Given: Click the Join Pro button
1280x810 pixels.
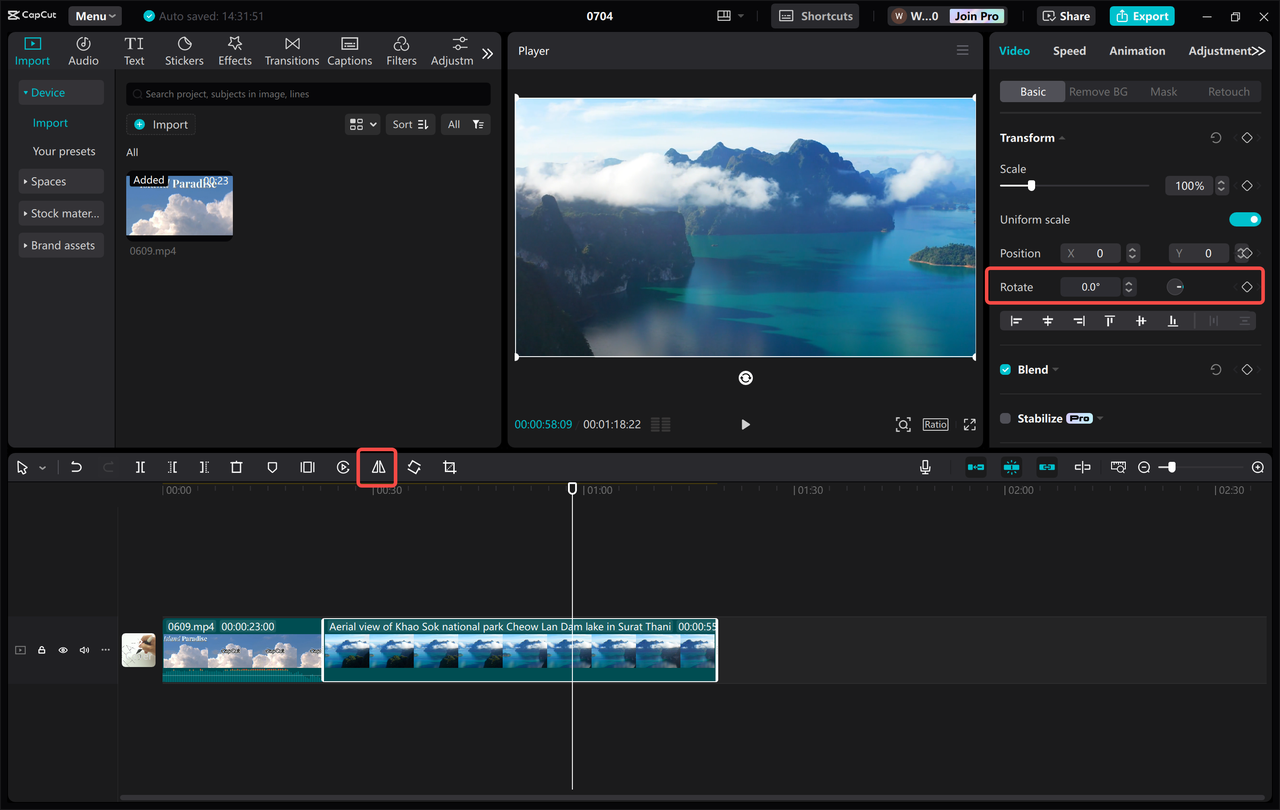Looking at the screenshot, I should coord(975,15).
